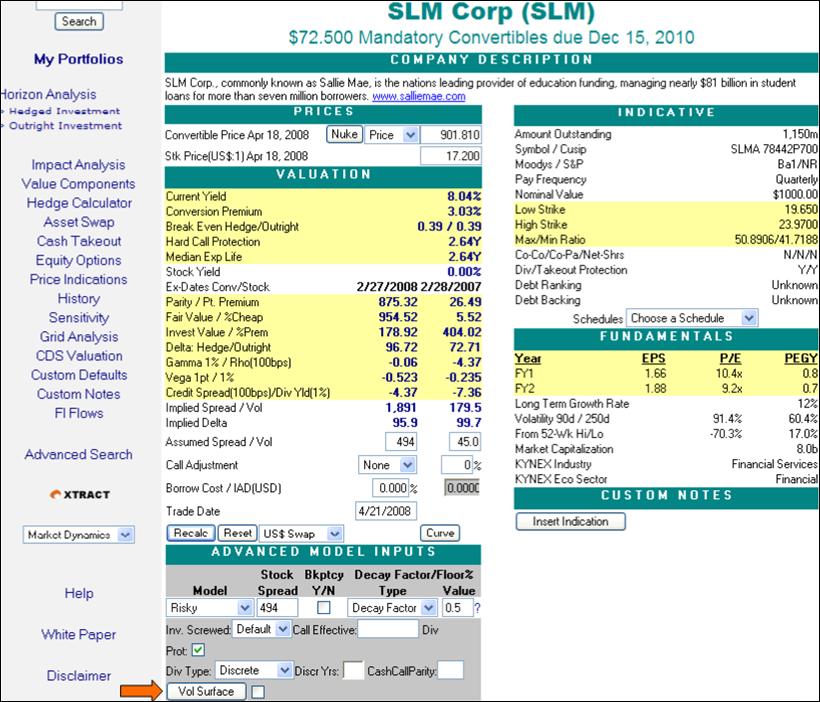View Price Indications
The width and height of the screenshot is (820, 702).
78,279
